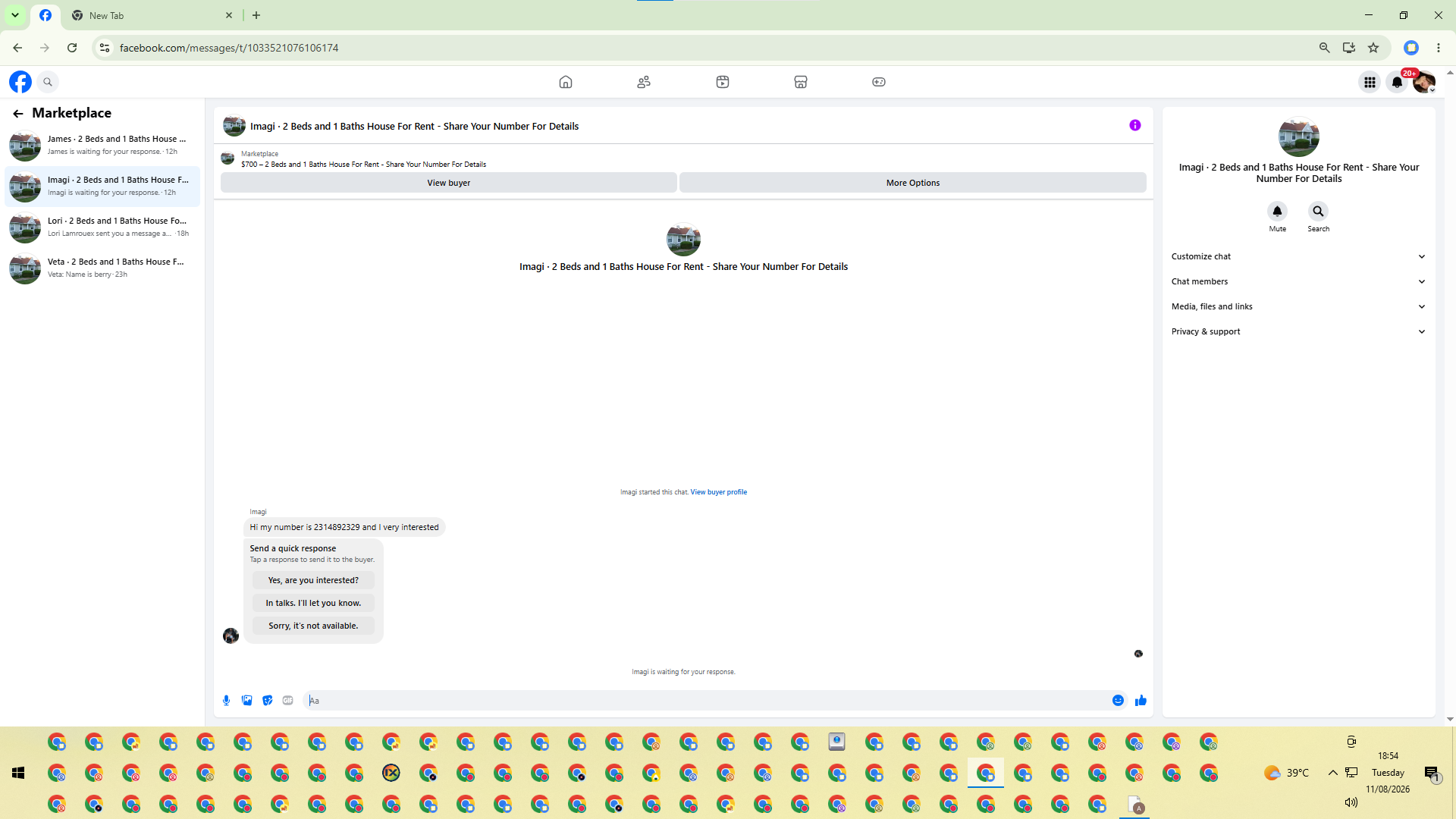Open Veta conversation in chat list
The width and height of the screenshot is (1456, 819).
click(102, 268)
